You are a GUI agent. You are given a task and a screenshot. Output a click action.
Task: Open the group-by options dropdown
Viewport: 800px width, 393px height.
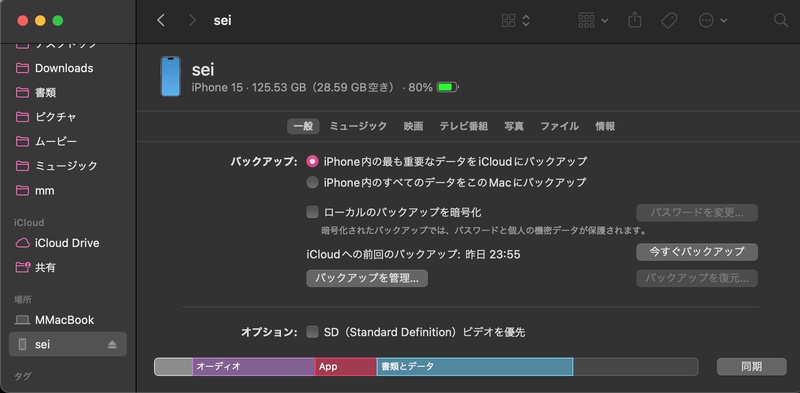pos(593,20)
